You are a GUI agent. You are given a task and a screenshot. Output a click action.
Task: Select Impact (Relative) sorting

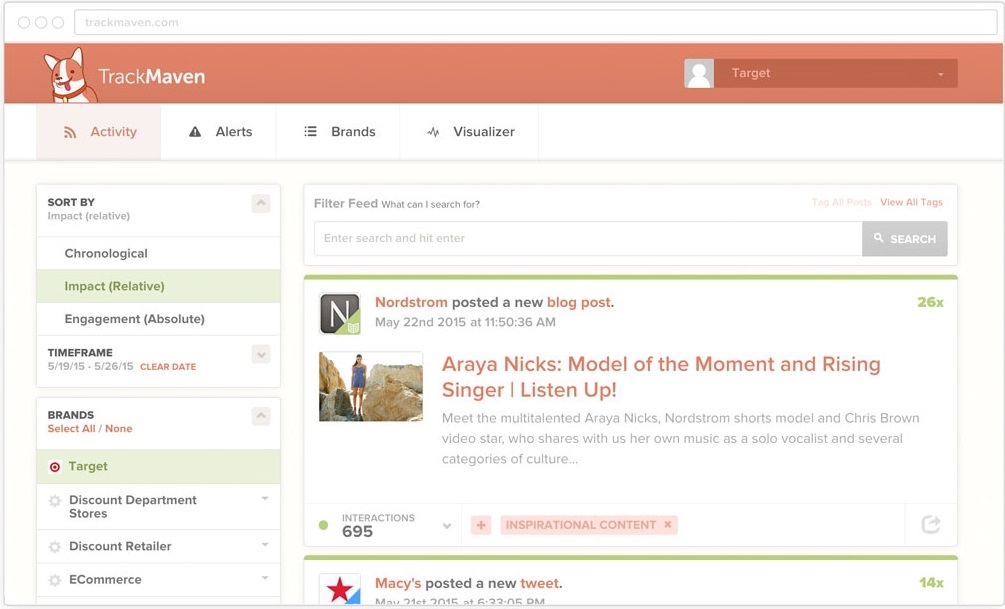coord(158,286)
